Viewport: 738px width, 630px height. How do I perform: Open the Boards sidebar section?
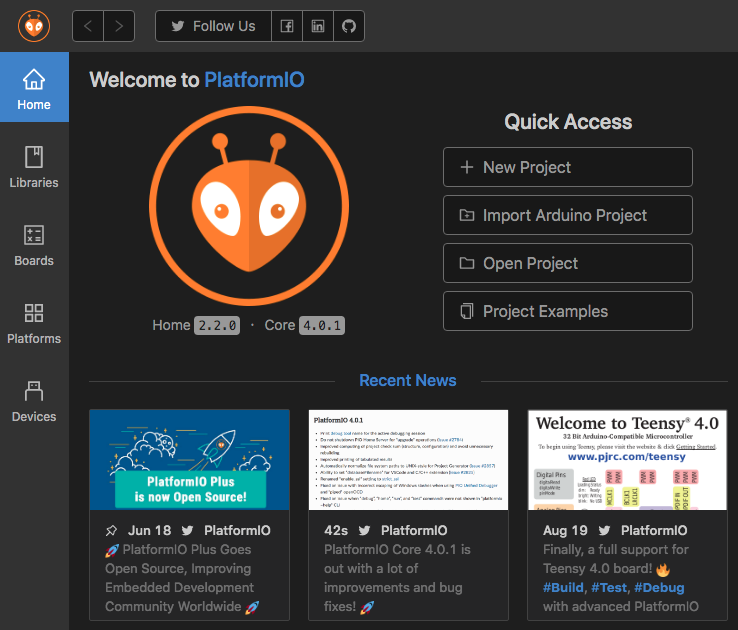coord(34,245)
